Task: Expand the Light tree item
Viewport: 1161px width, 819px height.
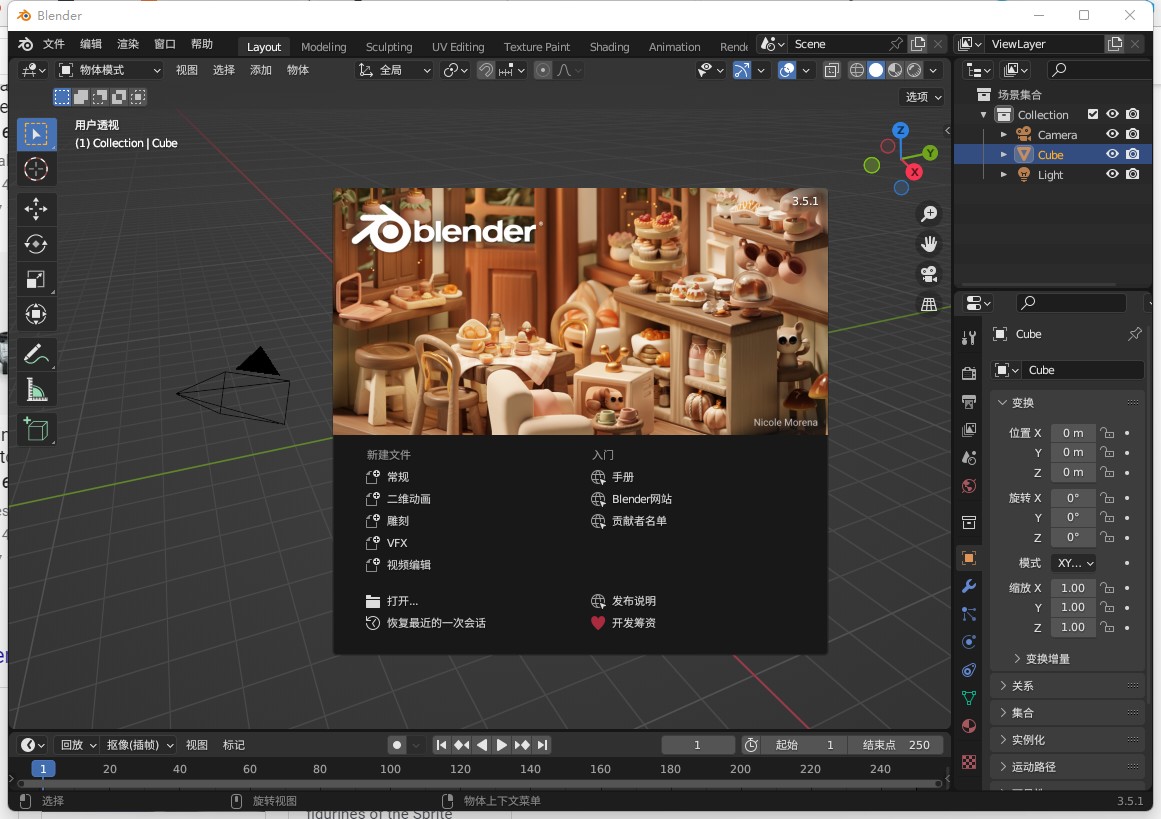Action: click(1004, 175)
